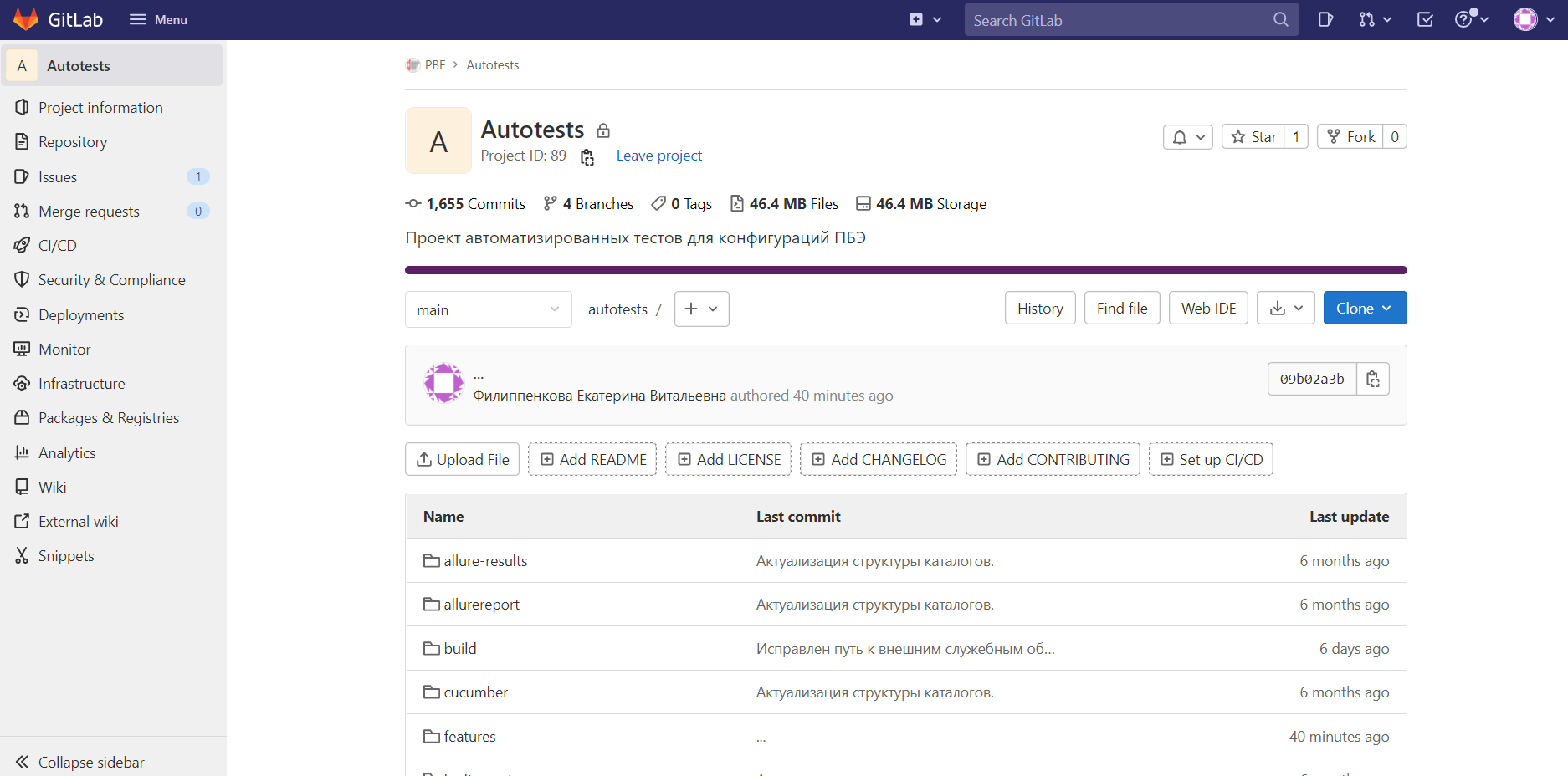Click the Leave project link
Image resolution: width=1568 pixels, height=776 pixels.
pyautogui.click(x=658, y=156)
